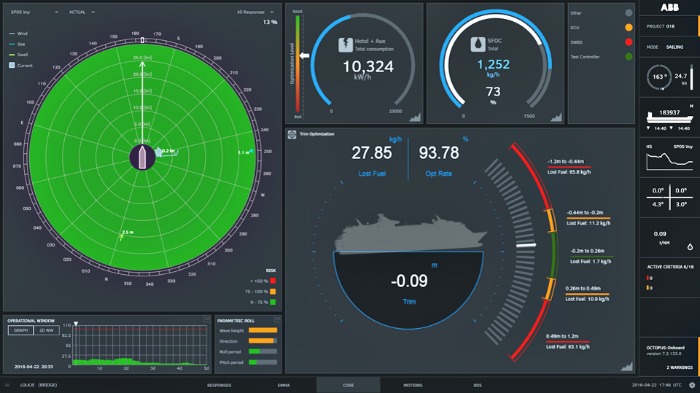
Task: Click the Wave height orange bar
Action: point(262,330)
